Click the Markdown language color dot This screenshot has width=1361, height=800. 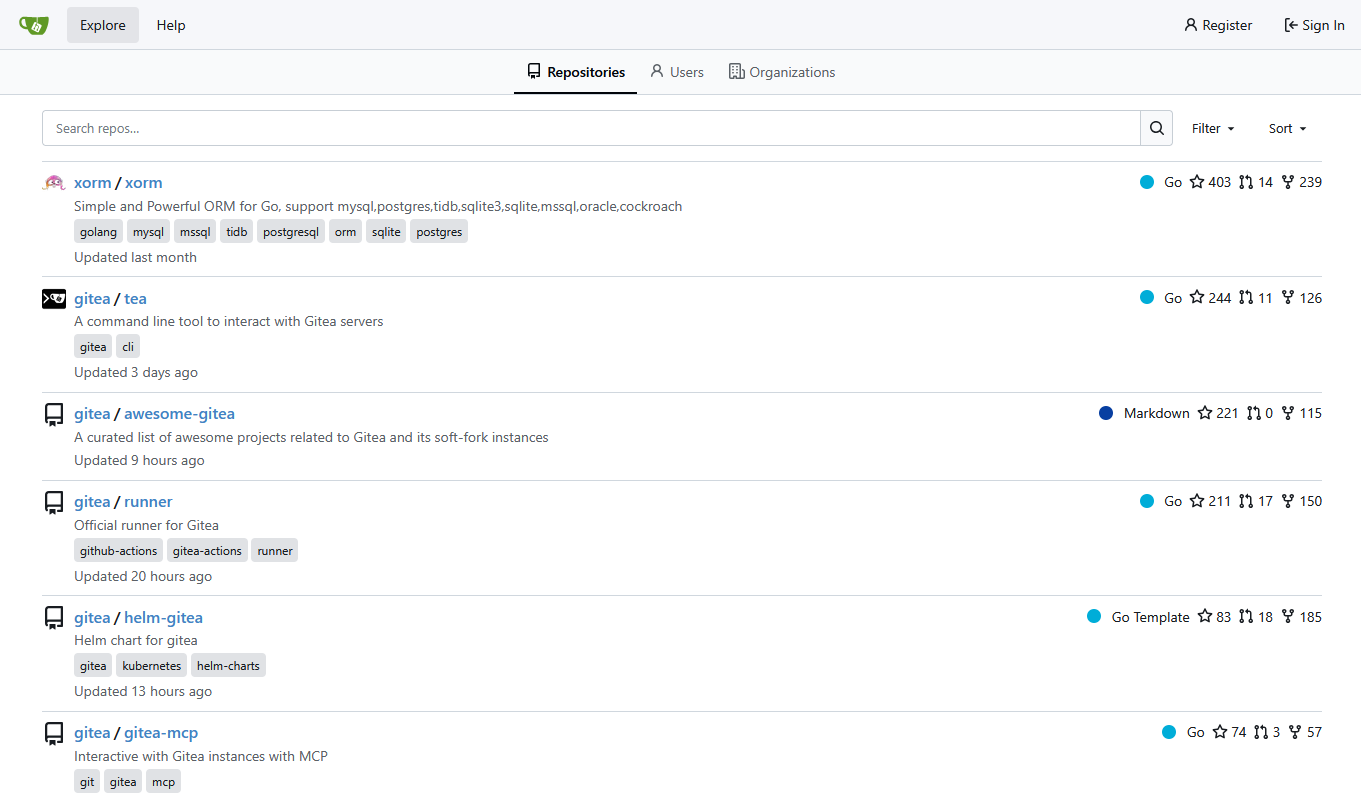pyautogui.click(x=1106, y=413)
